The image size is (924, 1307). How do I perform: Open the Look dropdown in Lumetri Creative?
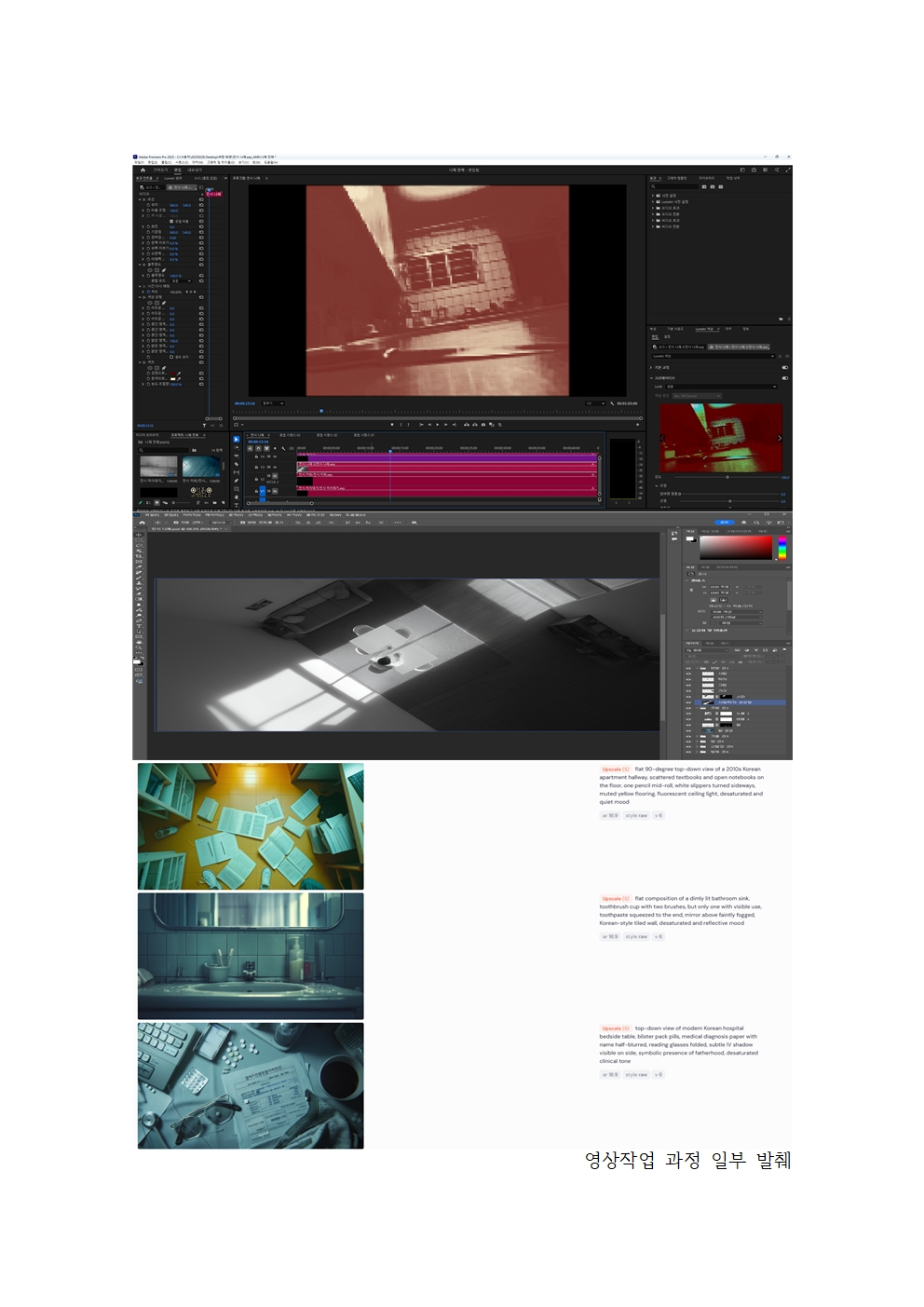pos(721,387)
